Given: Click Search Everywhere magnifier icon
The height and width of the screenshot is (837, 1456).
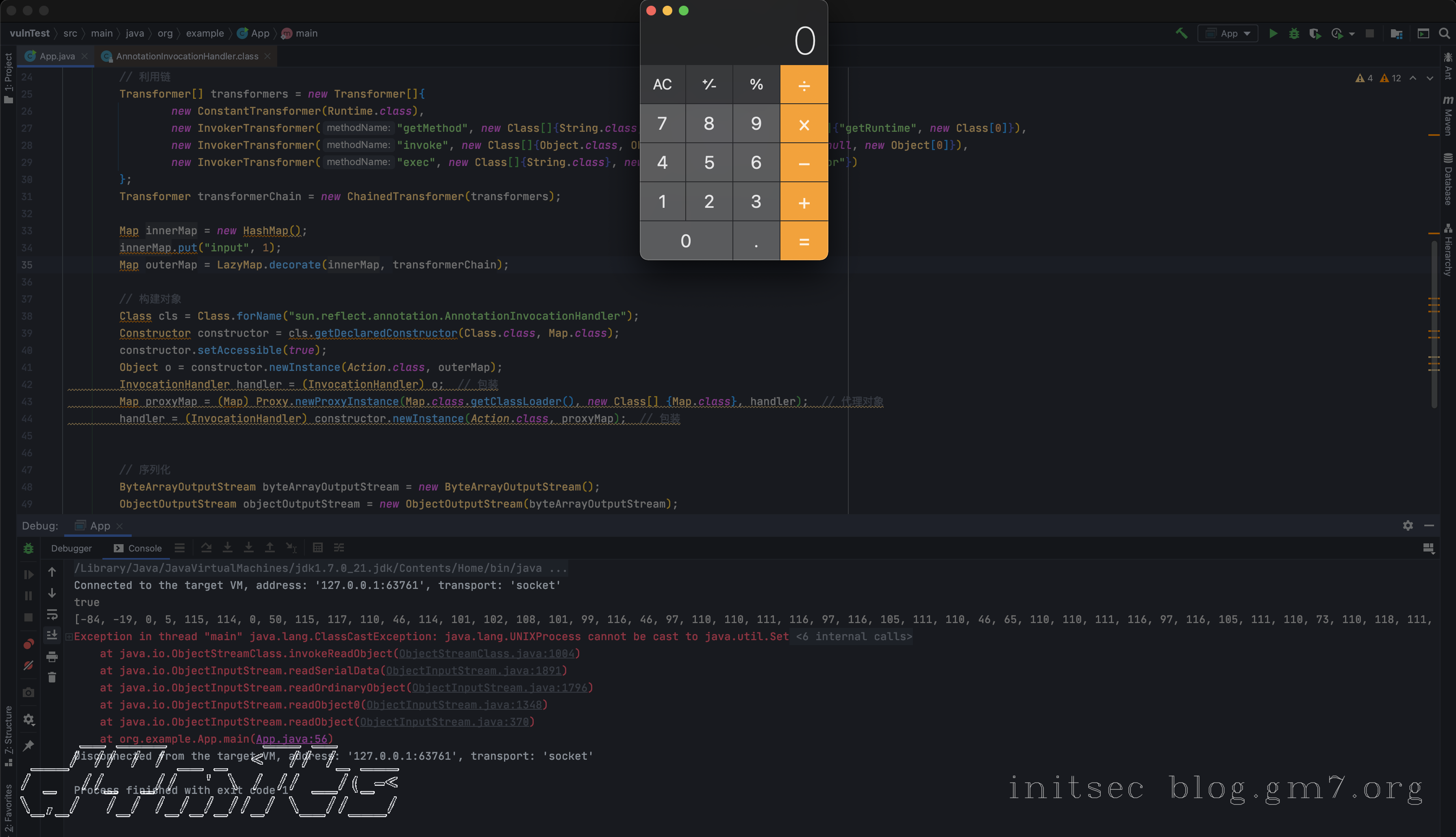Looking at the screenshot, I should (1444, 33).
